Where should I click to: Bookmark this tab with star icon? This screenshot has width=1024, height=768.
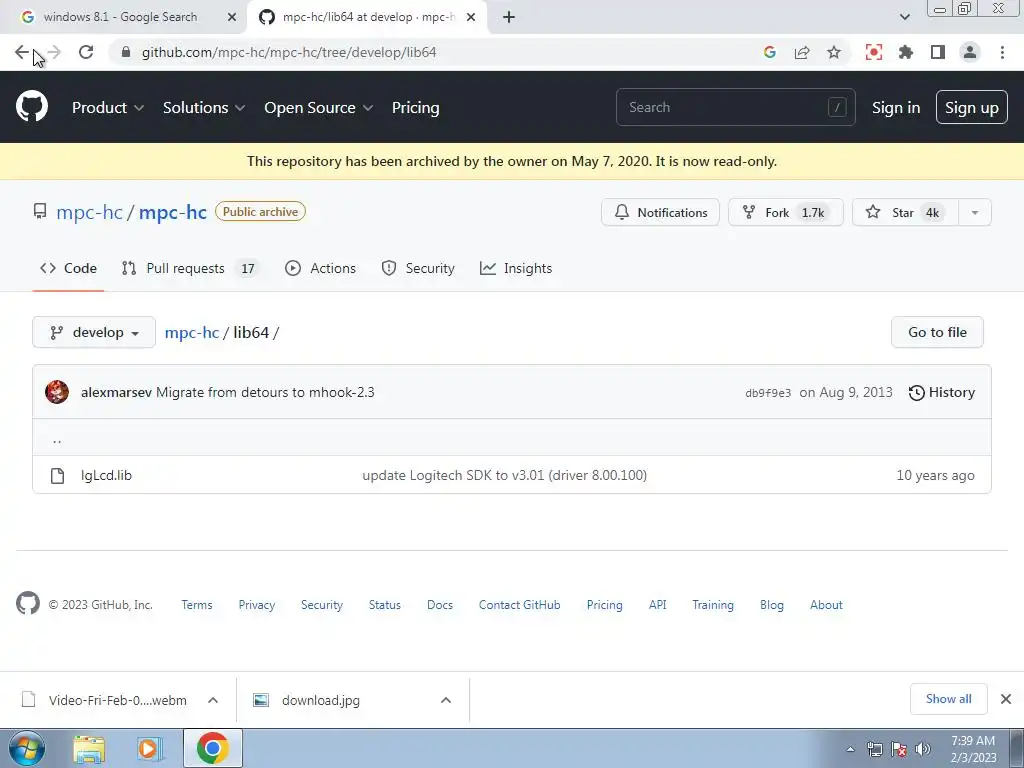click(x=834, y=52)
